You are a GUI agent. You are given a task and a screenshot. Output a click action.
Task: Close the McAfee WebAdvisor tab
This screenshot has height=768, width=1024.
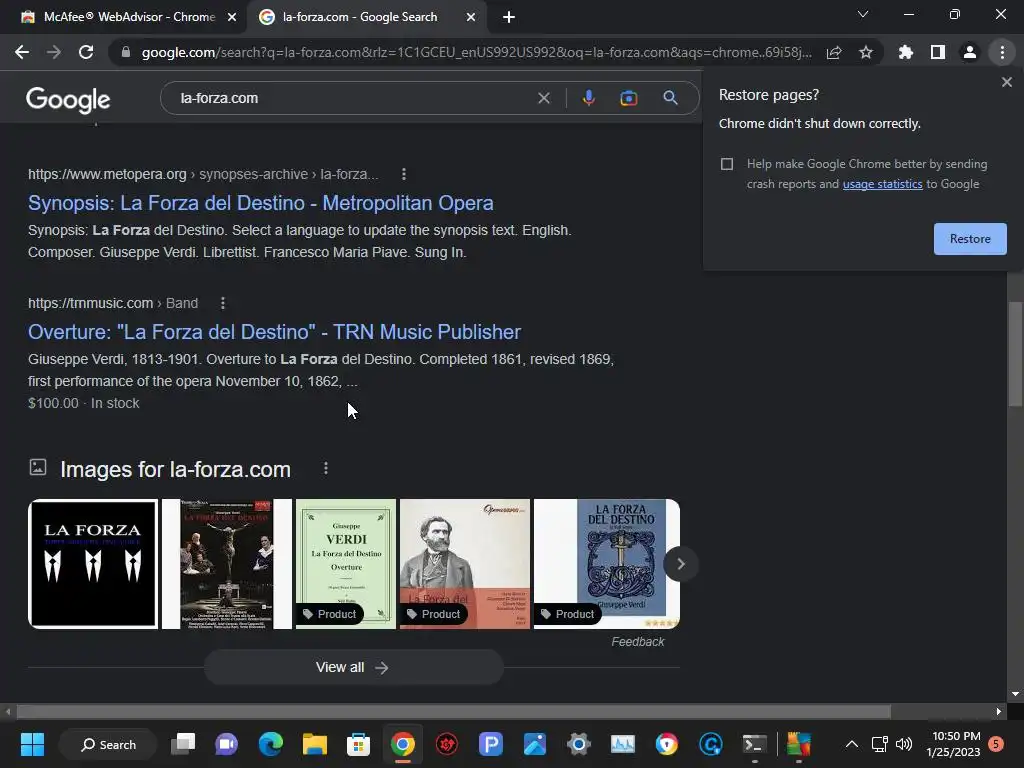click(232, 17)
